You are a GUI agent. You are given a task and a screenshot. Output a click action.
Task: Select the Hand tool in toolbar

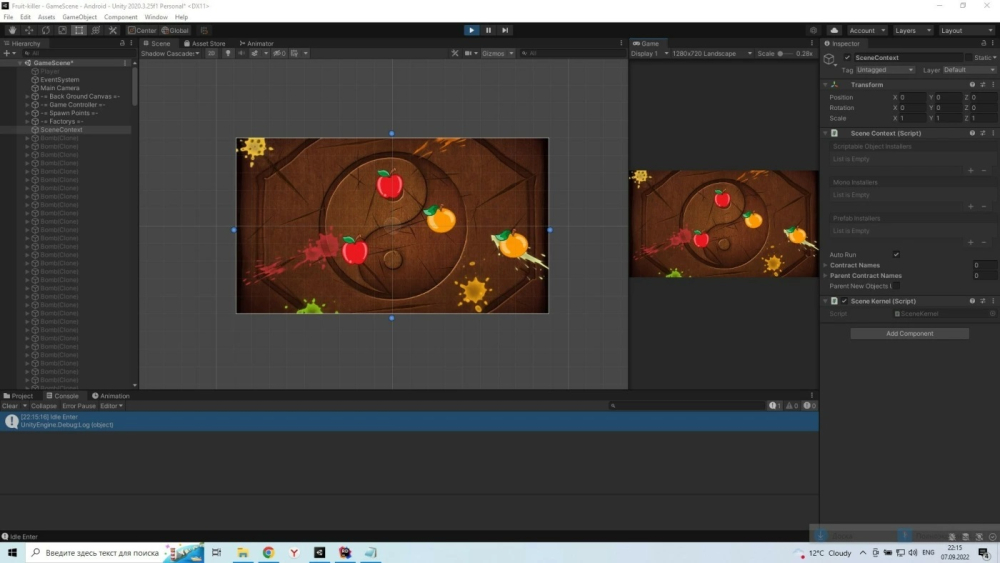pyautogui.click(x=12, y=30)
